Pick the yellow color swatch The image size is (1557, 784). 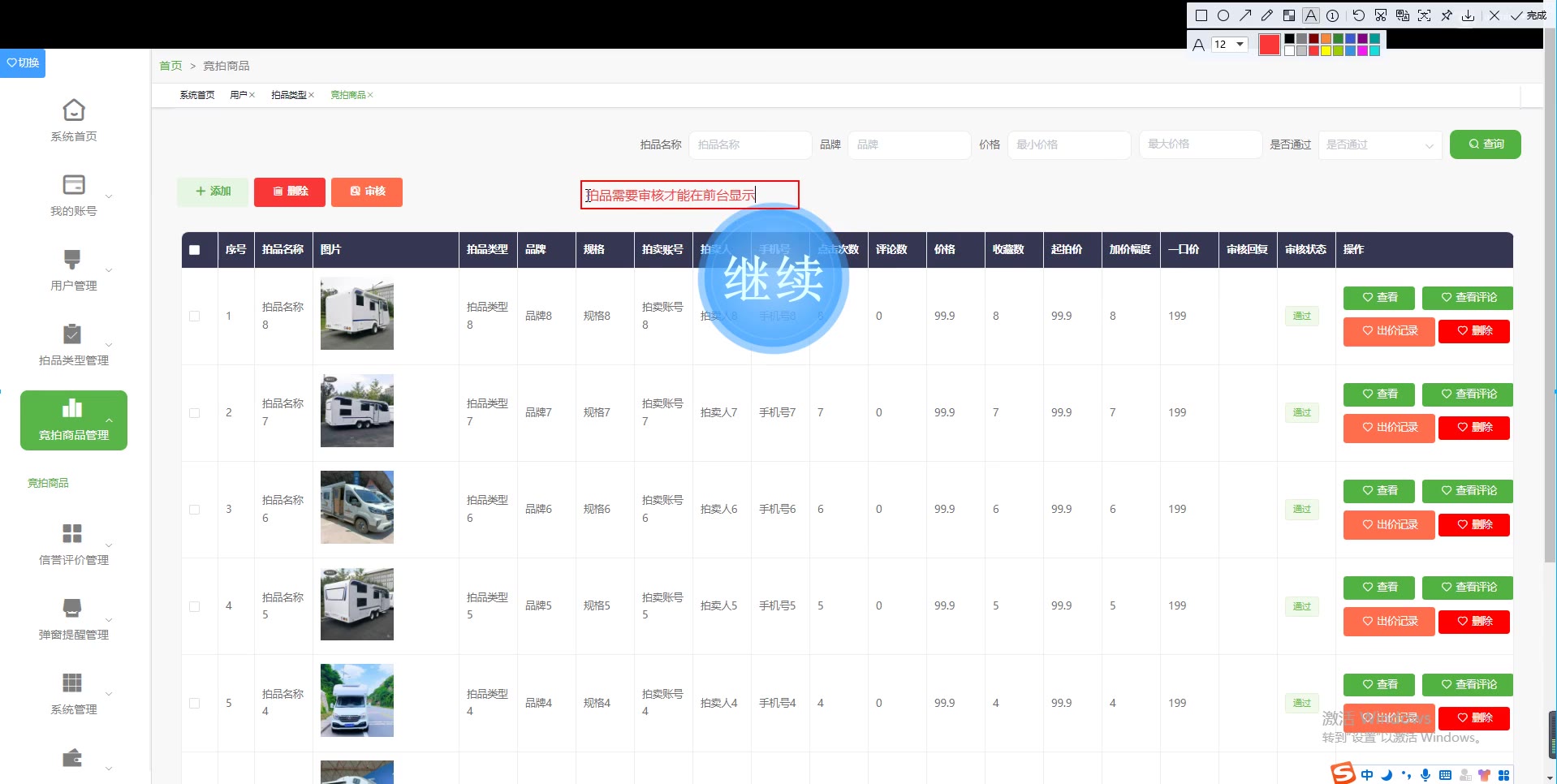point(1326,50)
